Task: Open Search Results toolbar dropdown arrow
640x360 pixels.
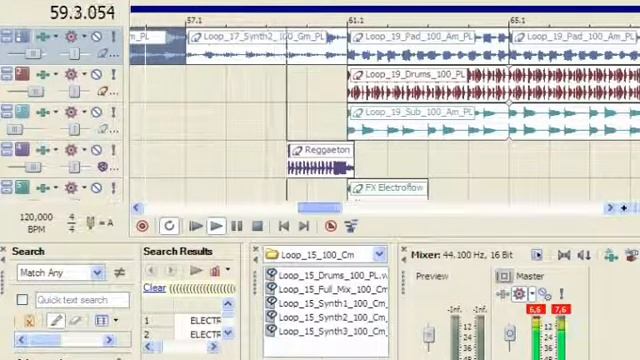Action: [228, 270]
